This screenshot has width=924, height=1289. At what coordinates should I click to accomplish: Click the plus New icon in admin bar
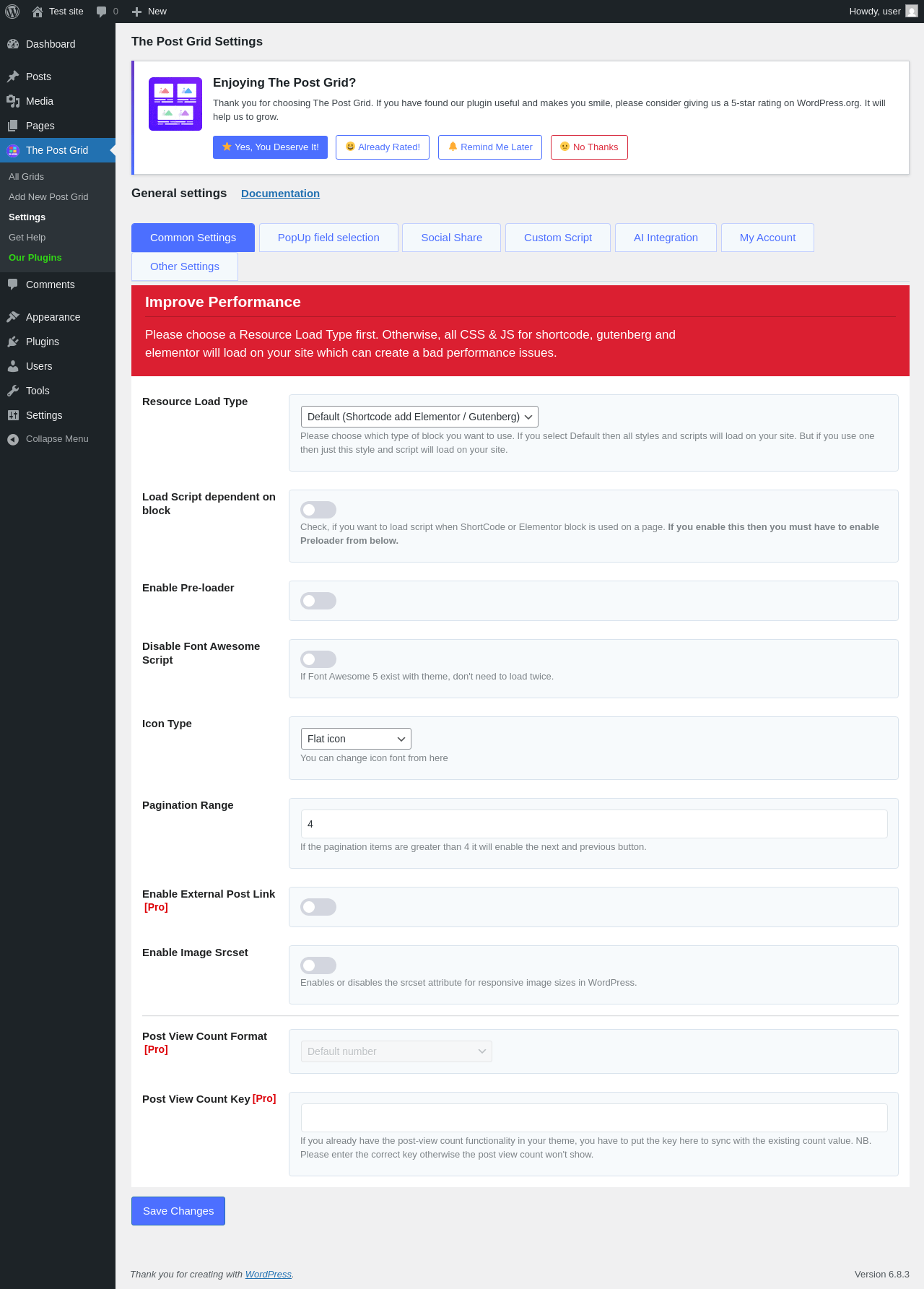point(136,12)
